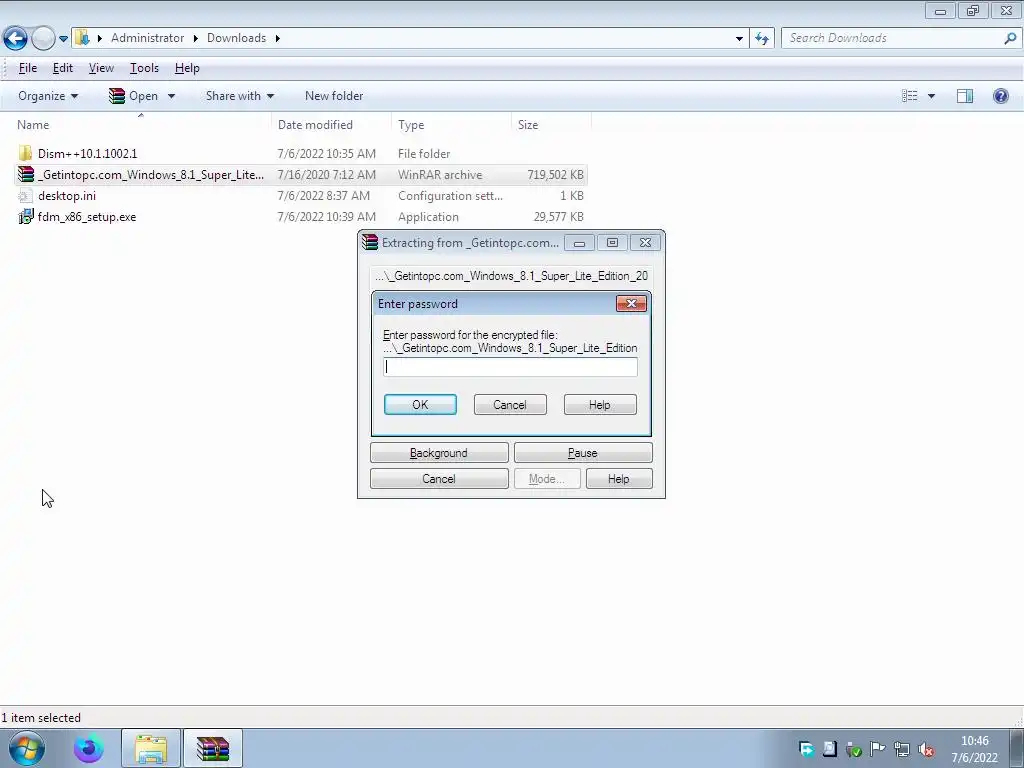Click the Action Center flag tray icon
This screenshot has height=768, width=1024.
pyautogui.click(x=878, y=749)
